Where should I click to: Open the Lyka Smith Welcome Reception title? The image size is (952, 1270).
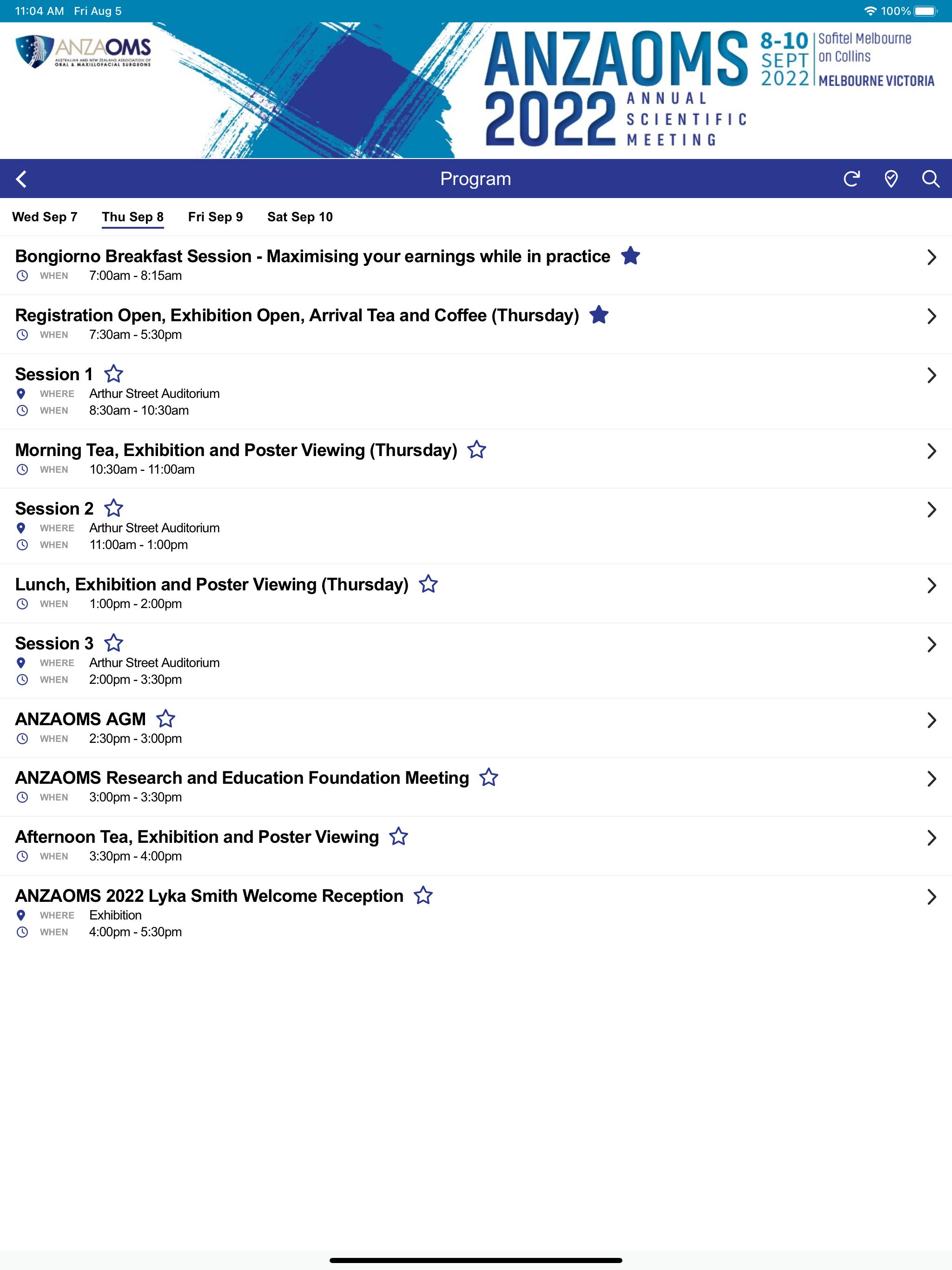tap(209, 896)
